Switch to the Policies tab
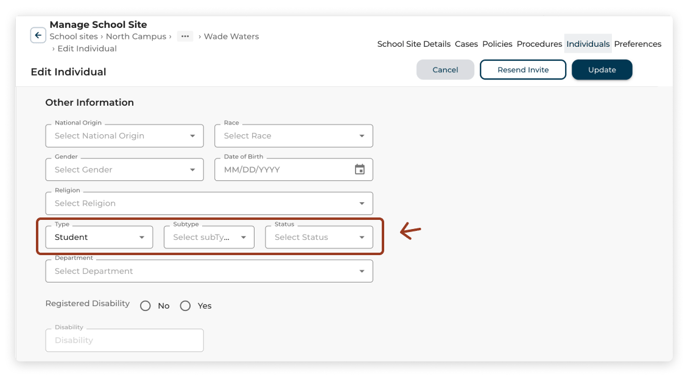The width and height of the screenshot is (688, 376). [x=497, y=44]
